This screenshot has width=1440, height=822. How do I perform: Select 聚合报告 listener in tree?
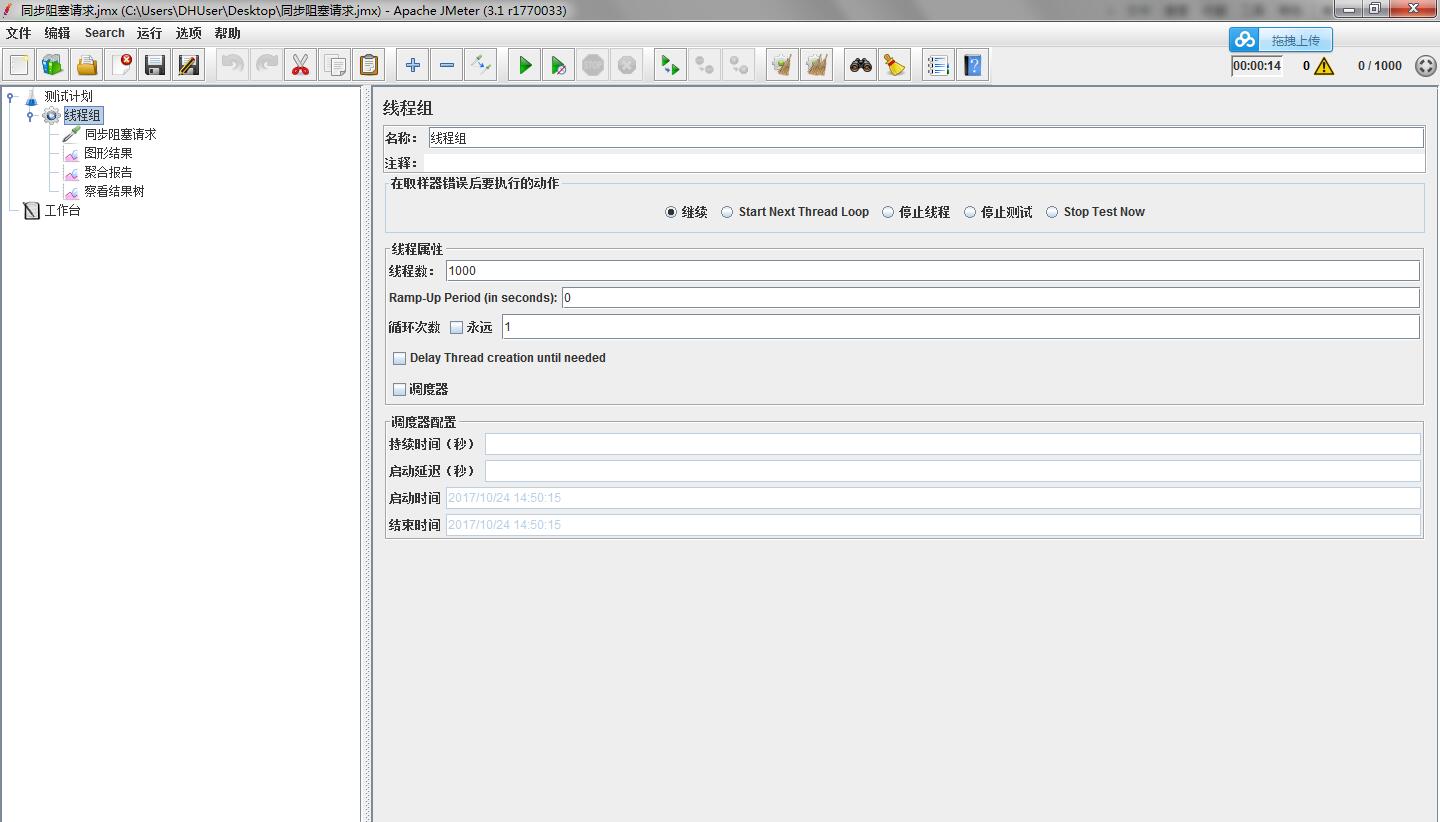pyautogui.click(x=108, y=172)
